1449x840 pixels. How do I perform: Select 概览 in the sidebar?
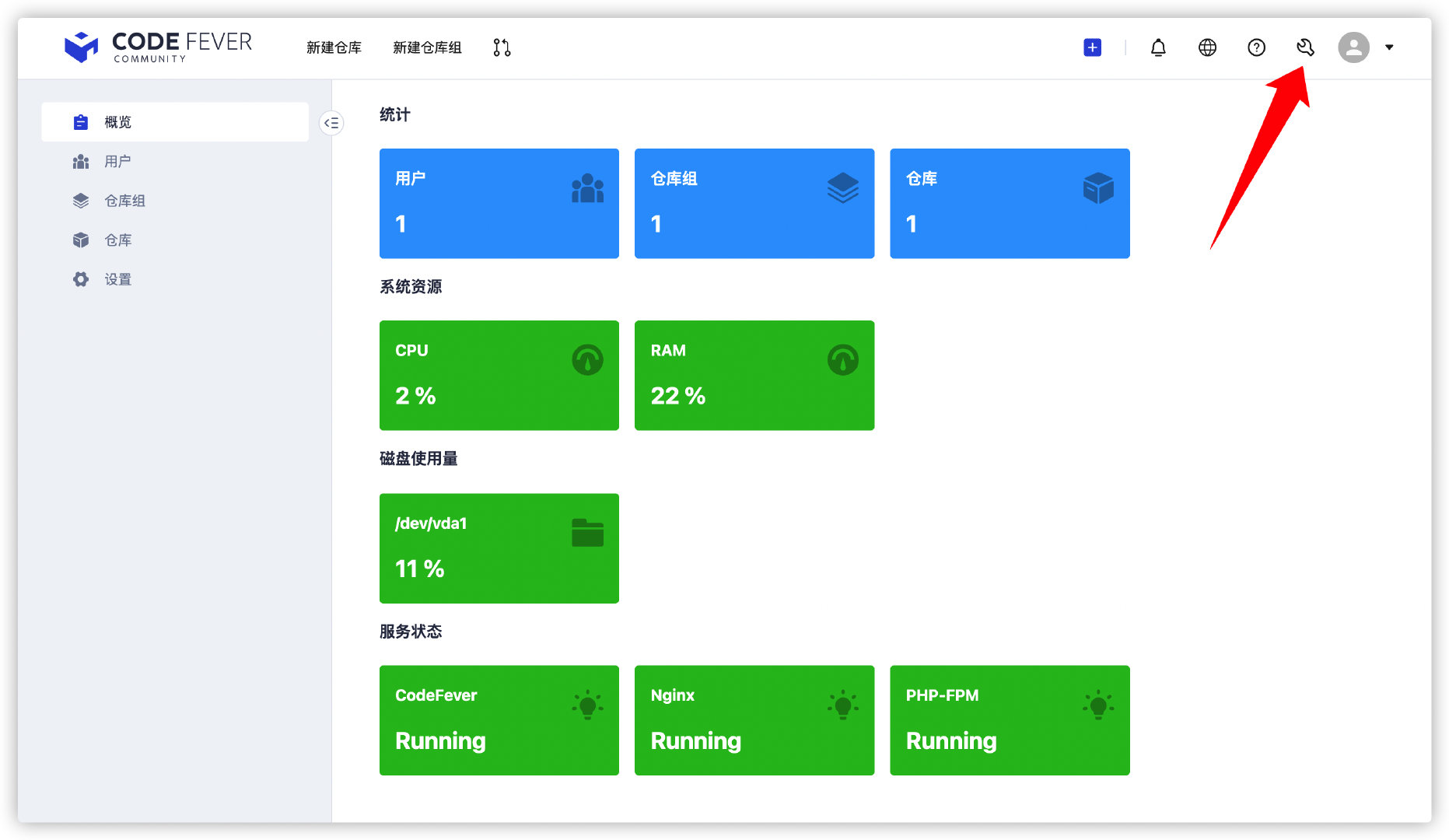[x=175, y=122]
